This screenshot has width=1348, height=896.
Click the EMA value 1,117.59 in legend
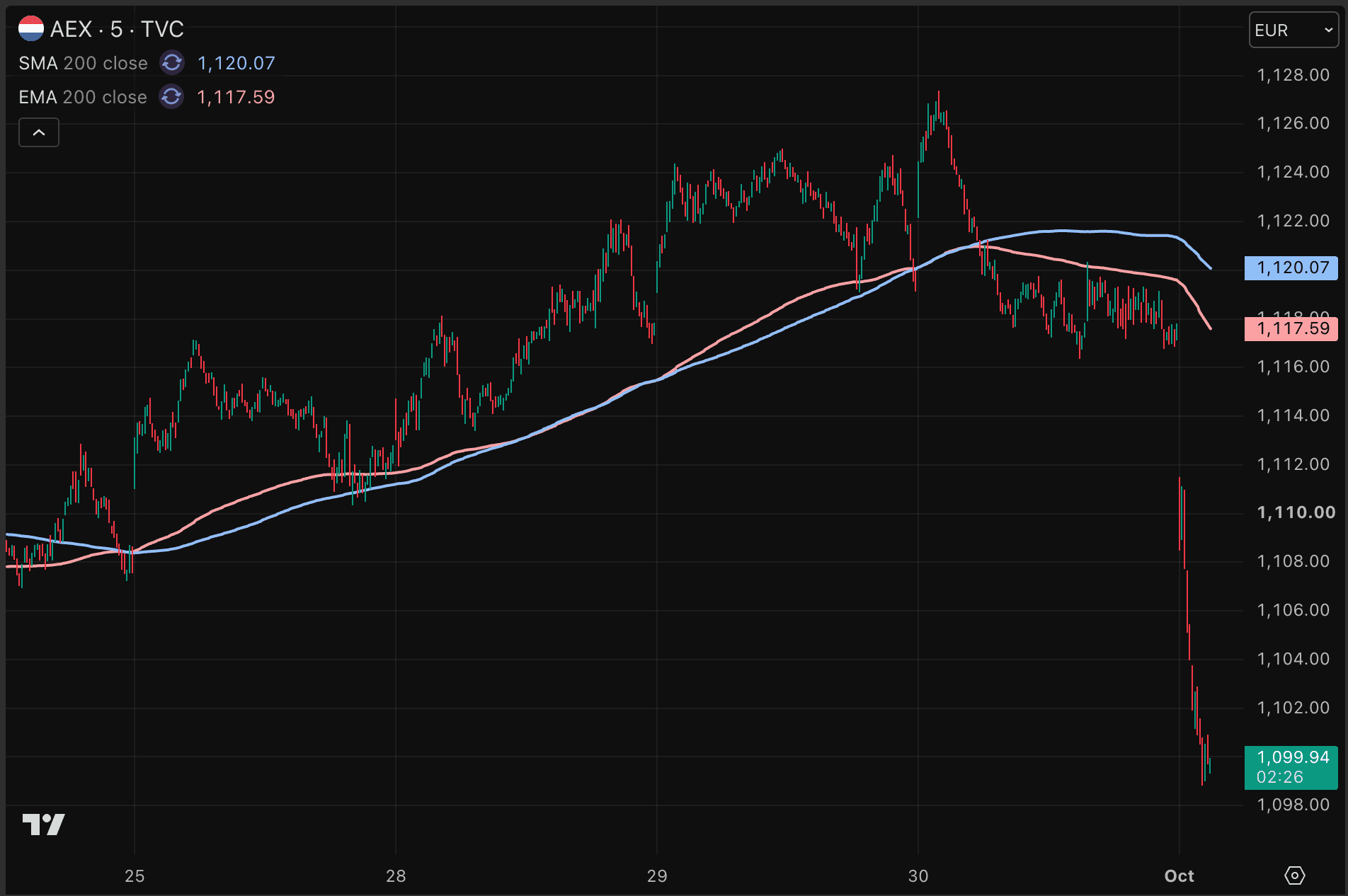236,97
